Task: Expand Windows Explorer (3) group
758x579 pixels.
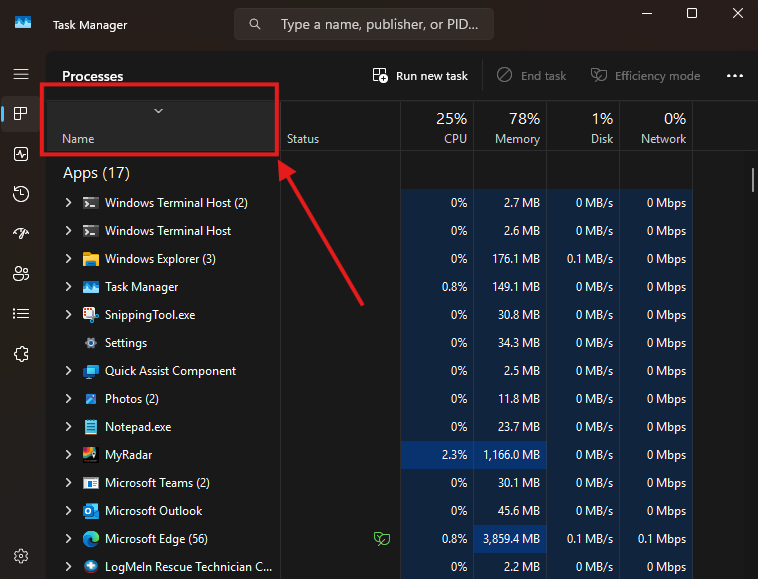Action: pos(68,259)
